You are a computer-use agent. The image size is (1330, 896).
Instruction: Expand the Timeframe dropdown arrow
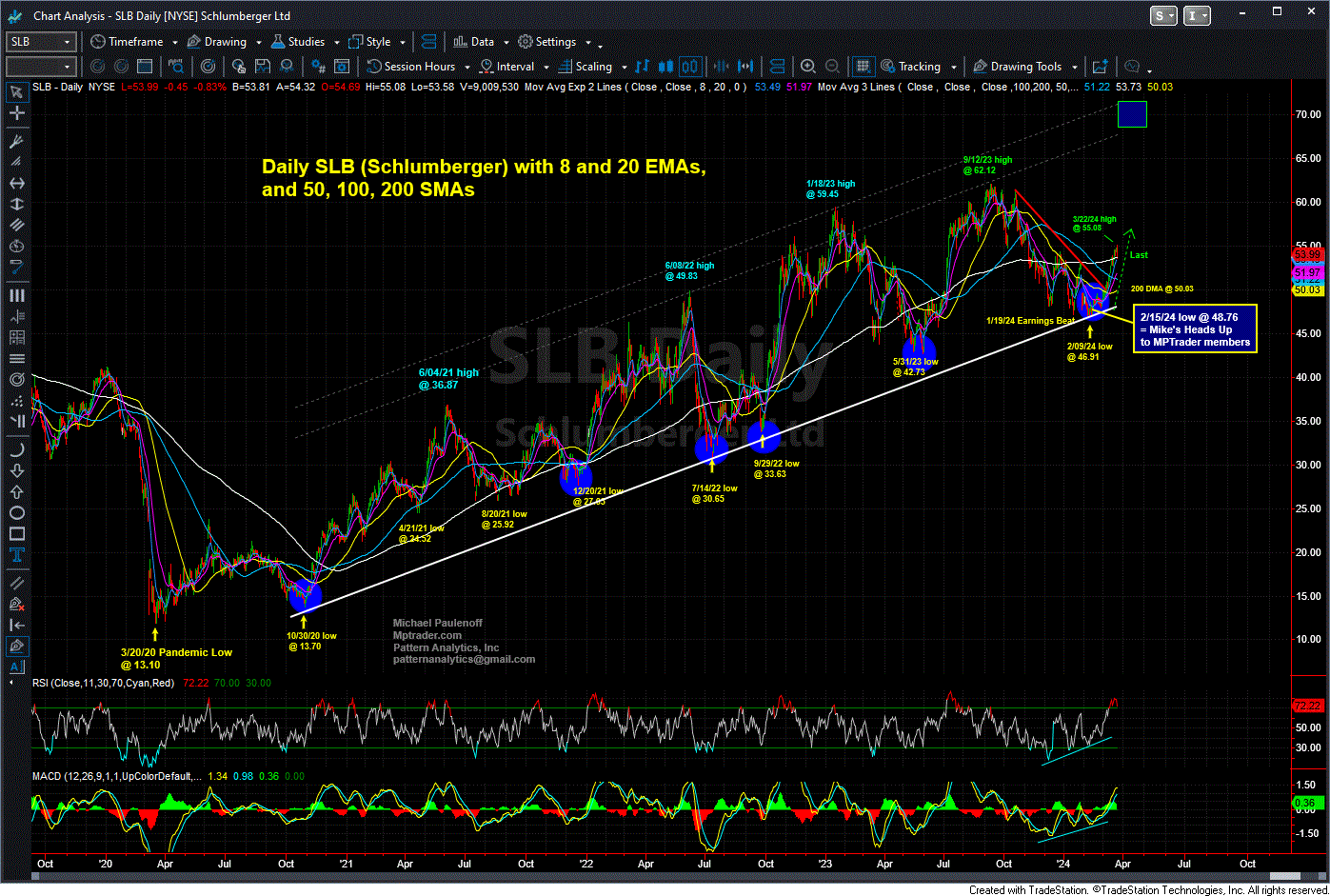pyautogui.click(x=174, y=43)
